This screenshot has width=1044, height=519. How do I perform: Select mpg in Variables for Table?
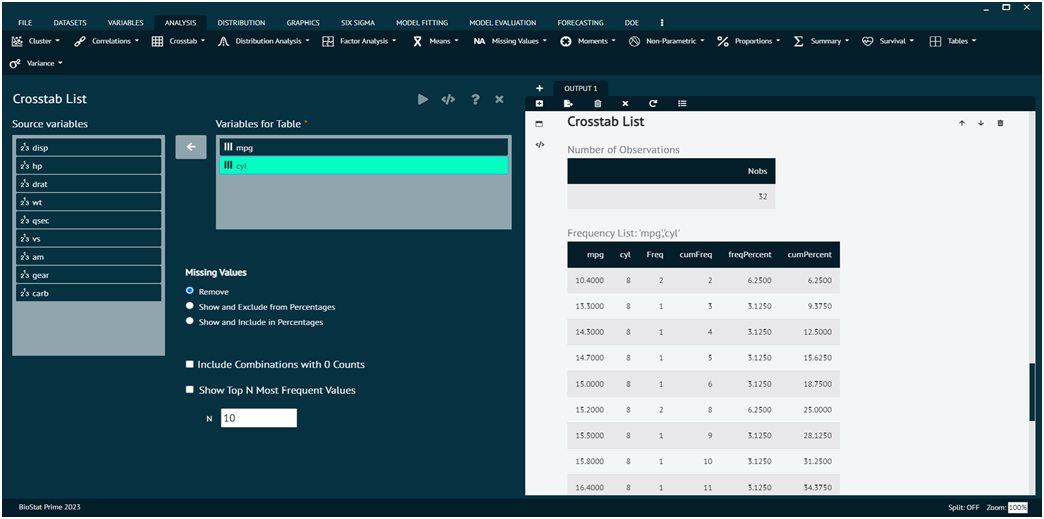[x=364, y=147]
